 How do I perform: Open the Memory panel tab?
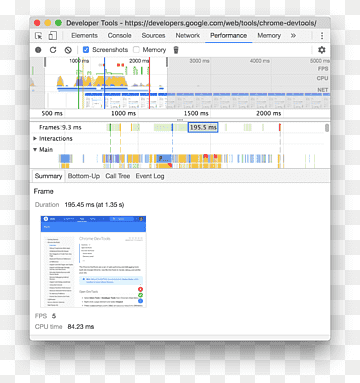tap(269, 35)
